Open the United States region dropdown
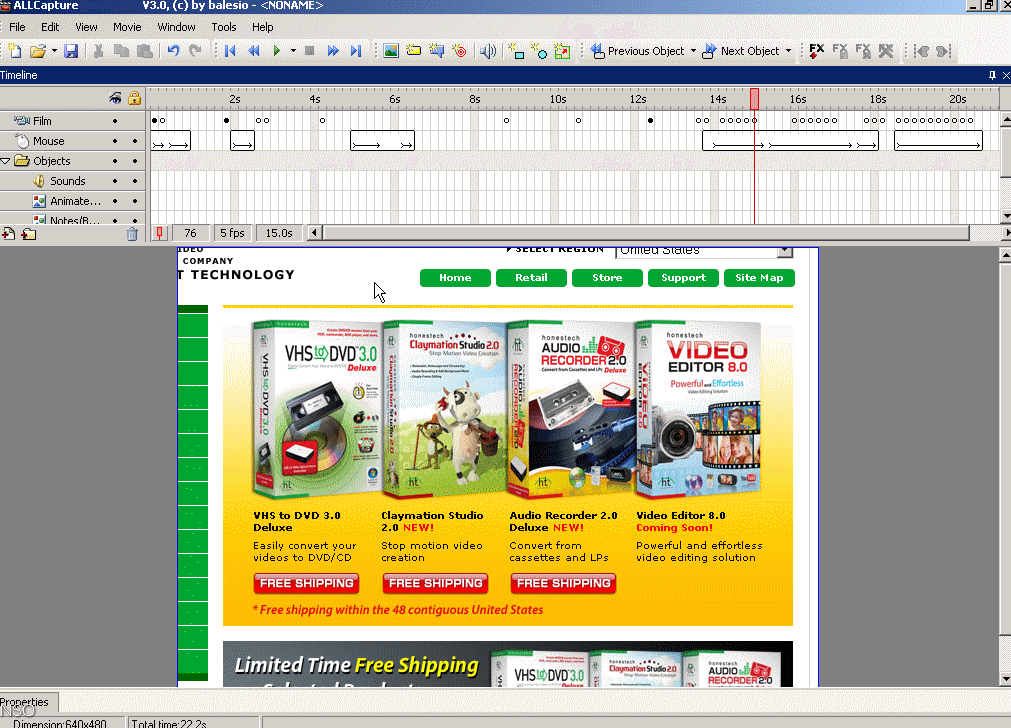 point(785,251)
